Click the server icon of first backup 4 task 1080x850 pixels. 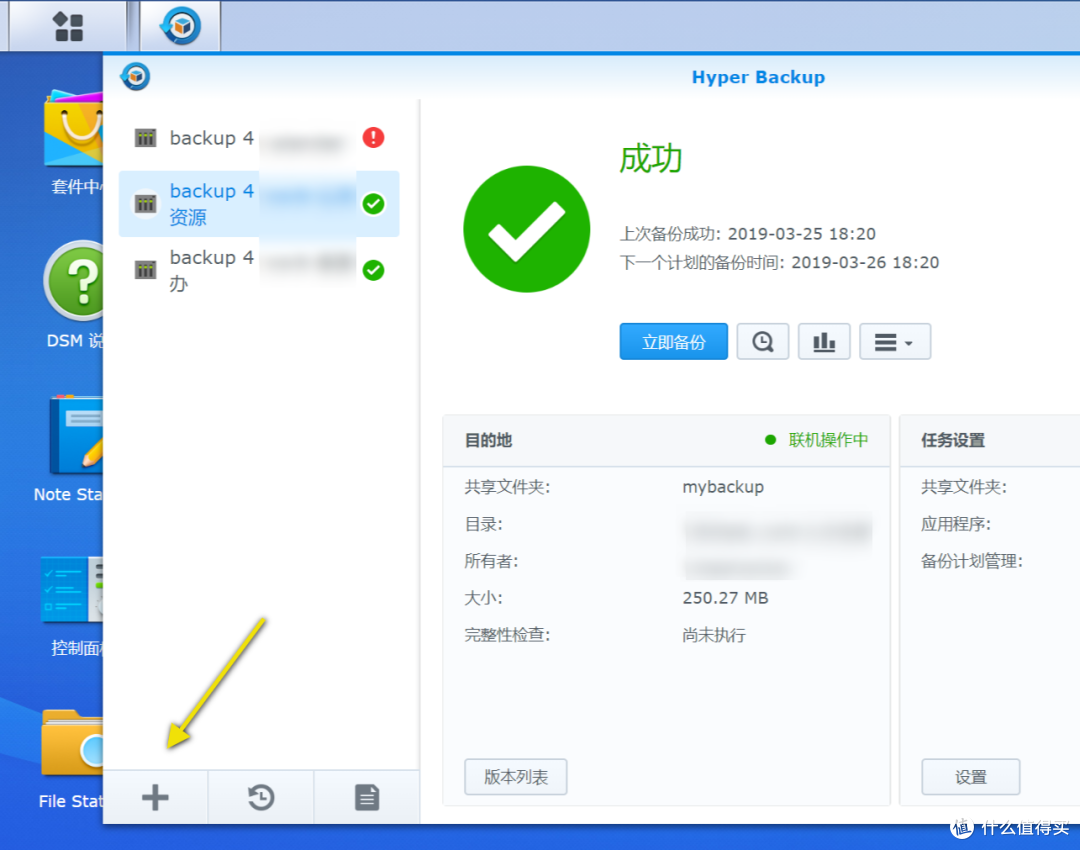[145, 138]
